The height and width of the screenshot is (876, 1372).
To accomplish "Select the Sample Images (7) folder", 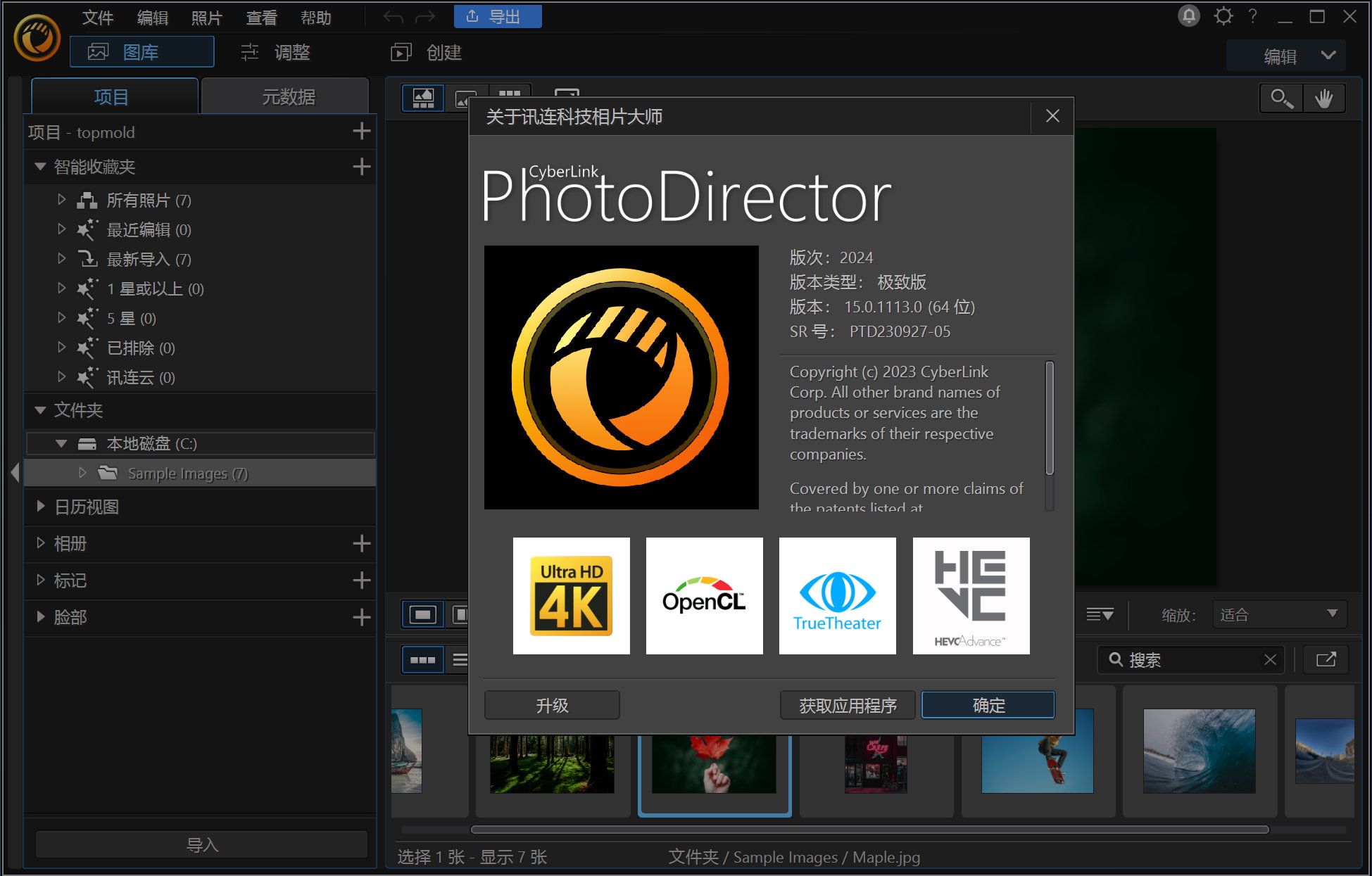I will pyautogui.click(x=200, y=473).
